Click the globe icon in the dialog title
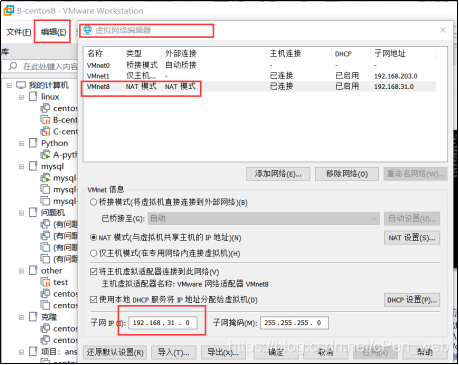The width and height of the screenshot is (459, 365). [x=87, y=30]
